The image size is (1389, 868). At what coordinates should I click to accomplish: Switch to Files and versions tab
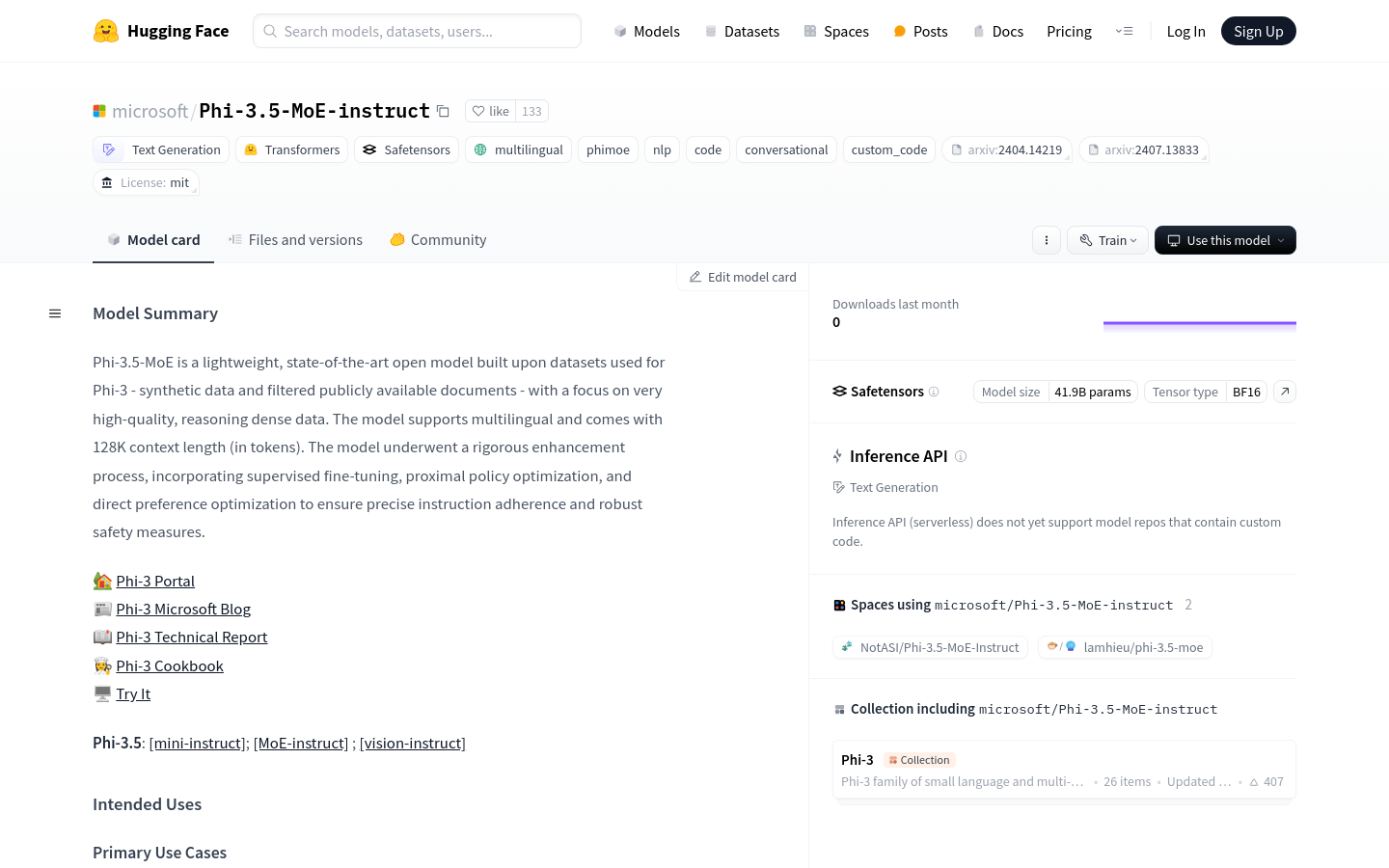point(295,240)
